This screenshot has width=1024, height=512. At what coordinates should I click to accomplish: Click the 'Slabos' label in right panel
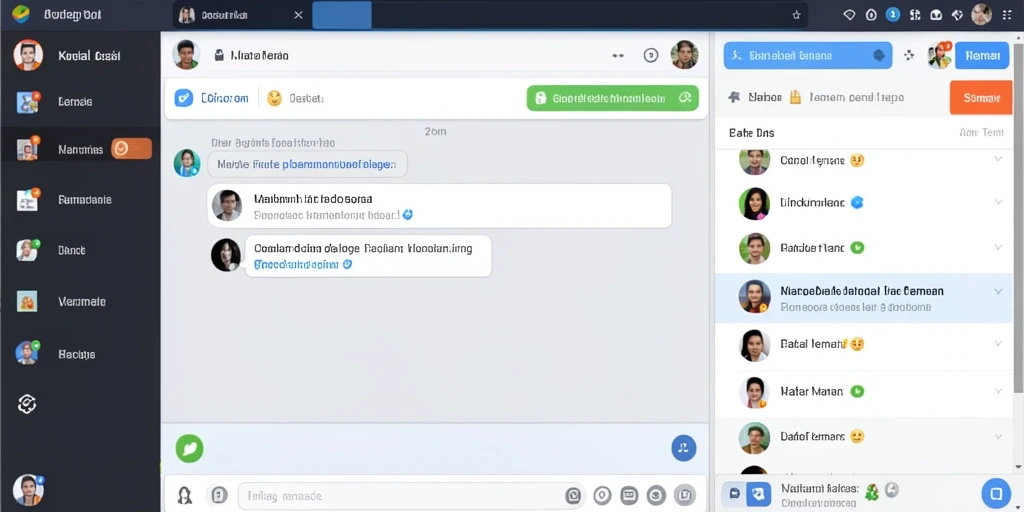(765, 97)
